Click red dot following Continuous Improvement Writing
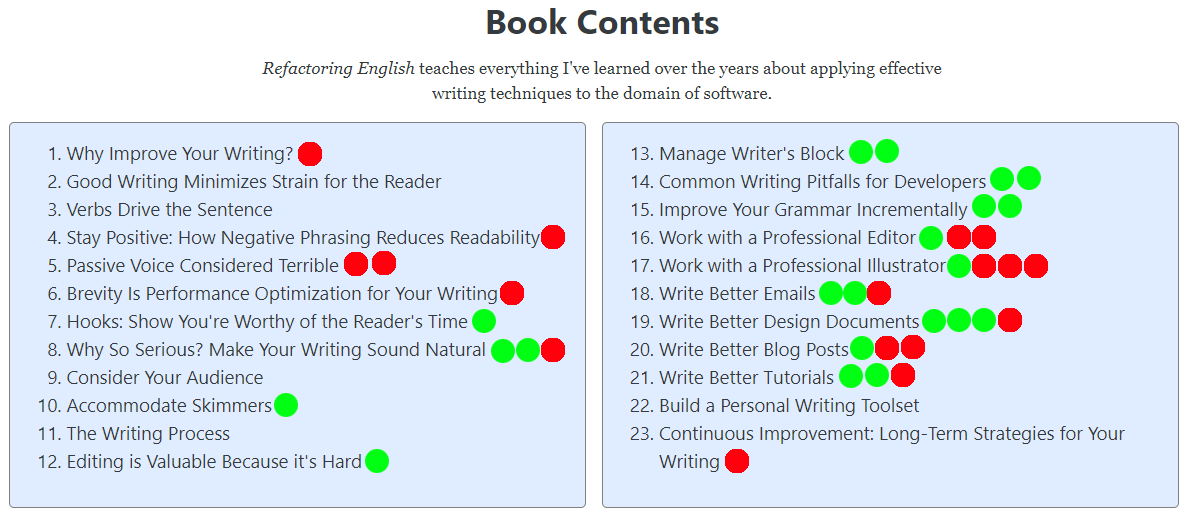 (736, 461)
